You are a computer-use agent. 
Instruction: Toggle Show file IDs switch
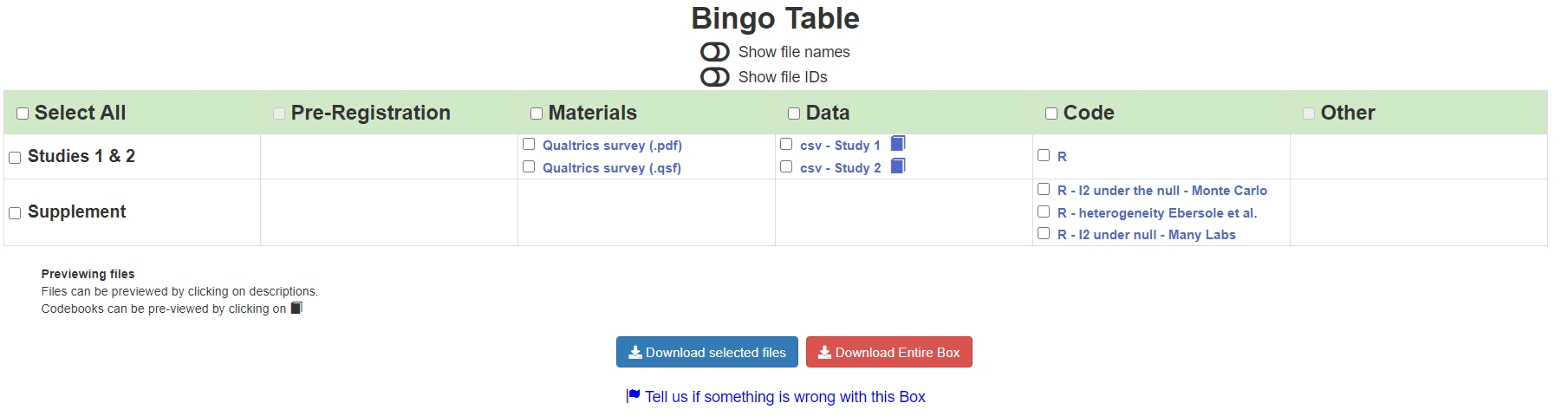(x=715, y=77)
